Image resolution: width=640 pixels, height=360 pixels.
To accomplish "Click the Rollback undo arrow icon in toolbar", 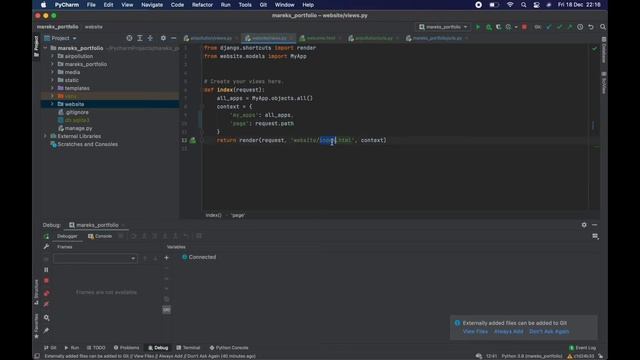I will (x=591, y=27).
